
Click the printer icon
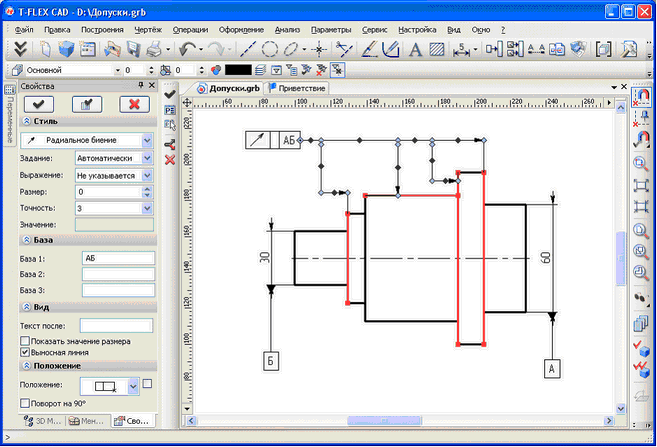pyautogui.click(x=154, y=49)
